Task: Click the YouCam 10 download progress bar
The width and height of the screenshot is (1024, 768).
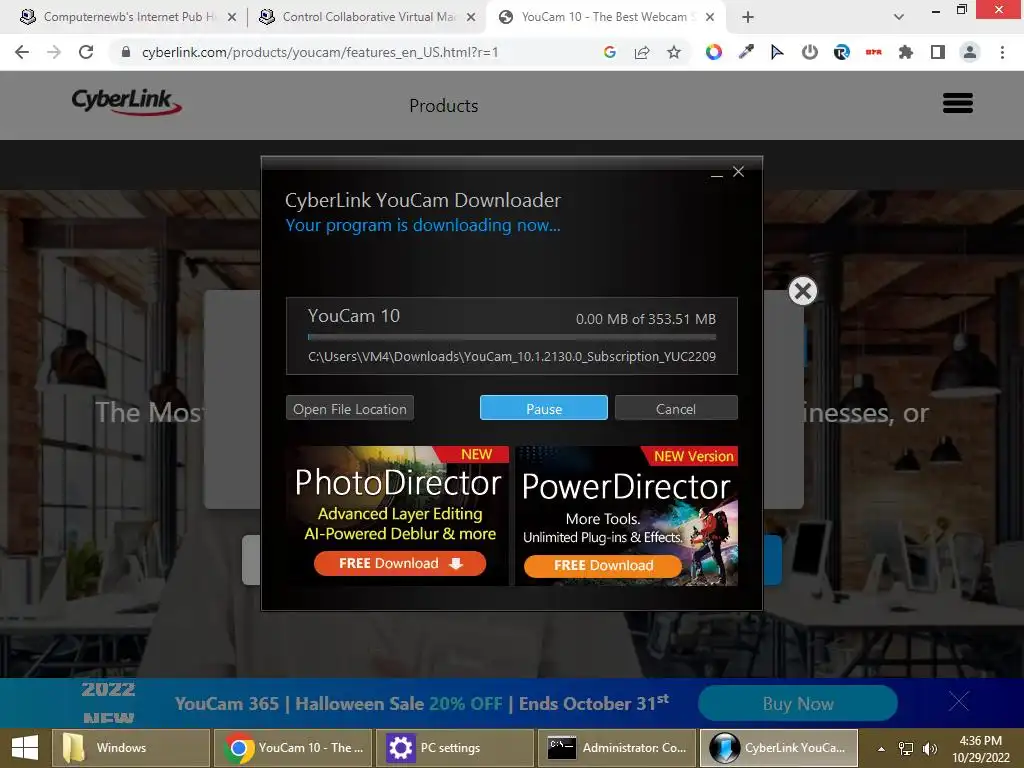Action: click(x=512, y=337)
